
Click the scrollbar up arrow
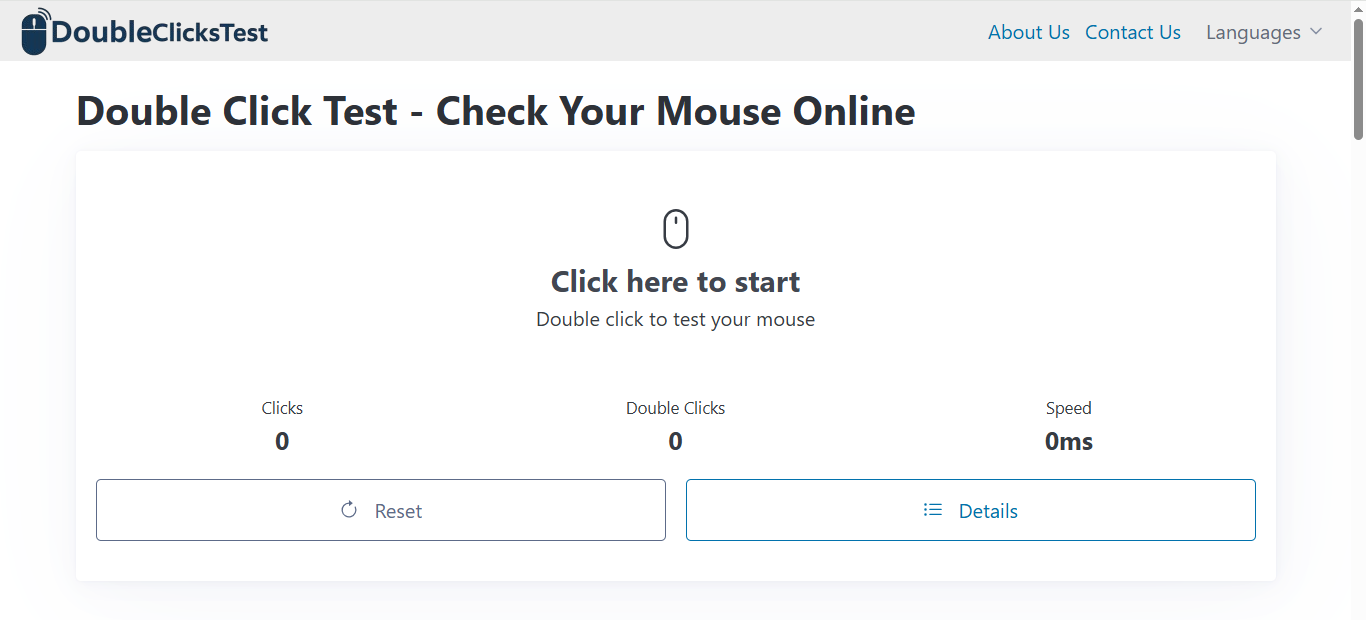point(1358,8)
